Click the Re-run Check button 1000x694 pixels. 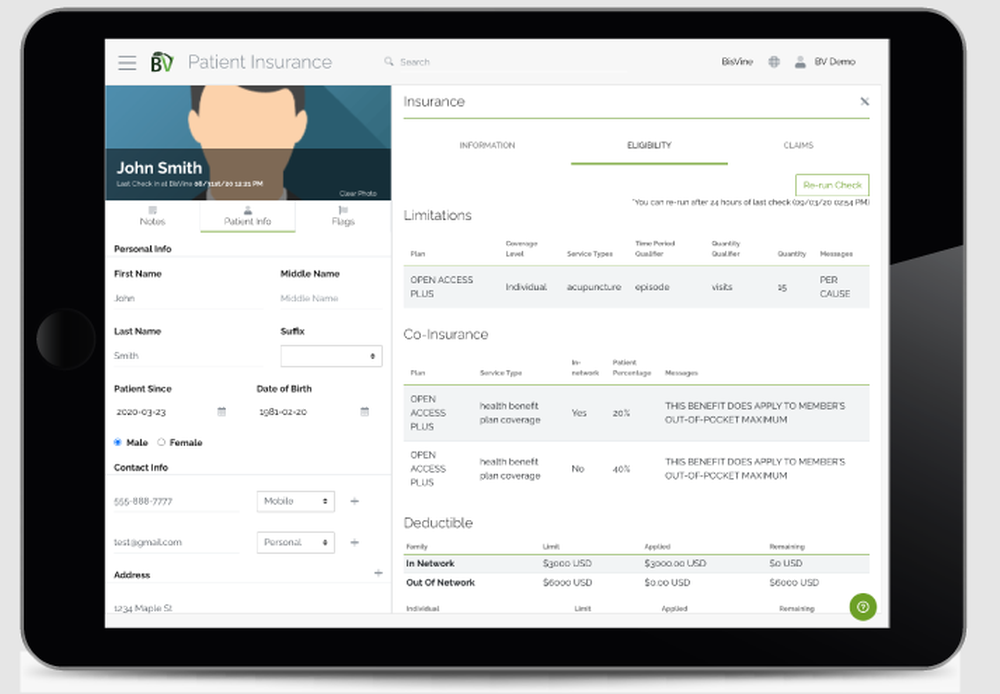[832, 185]
